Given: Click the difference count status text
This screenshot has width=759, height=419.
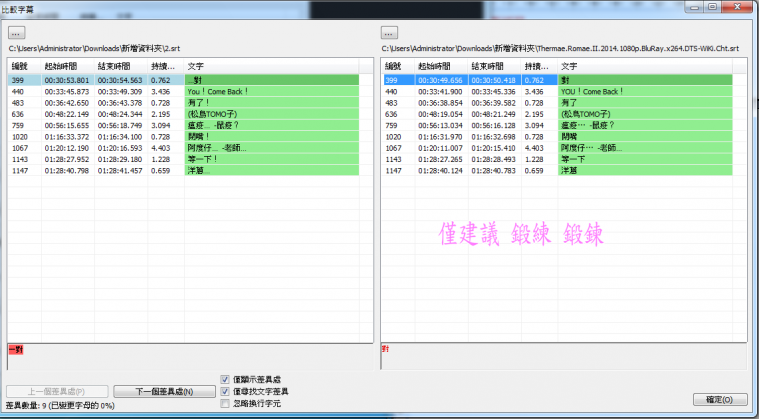Looking at the screenshot, I should tap(60, 405).
